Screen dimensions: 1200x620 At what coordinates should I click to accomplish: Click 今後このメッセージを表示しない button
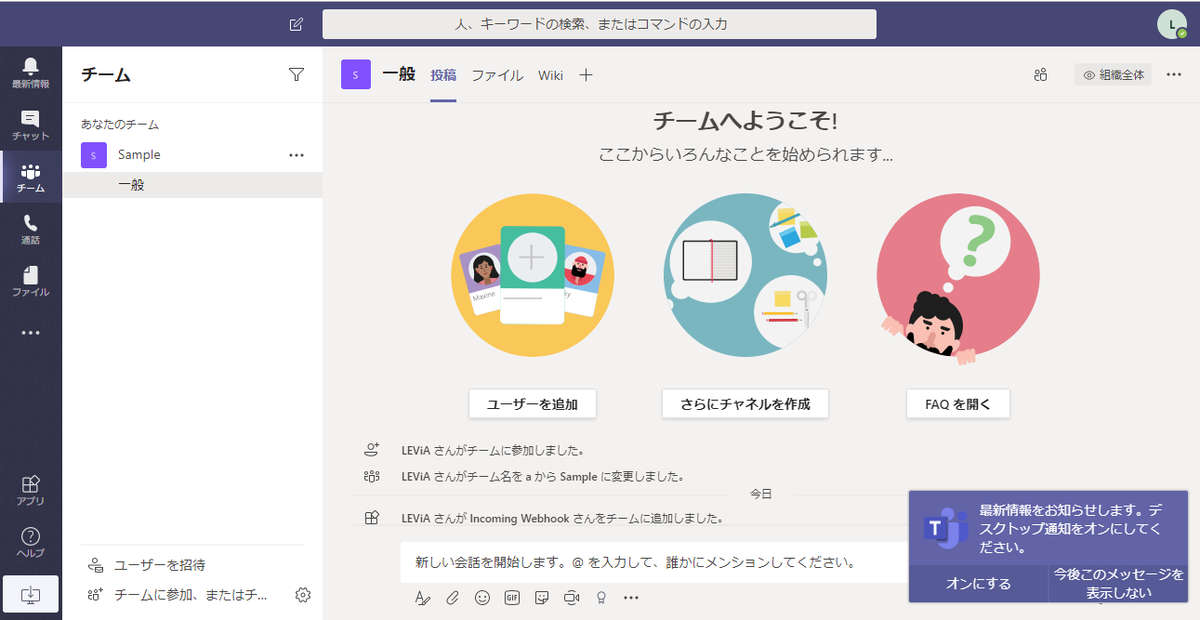tap(1118, 584)
